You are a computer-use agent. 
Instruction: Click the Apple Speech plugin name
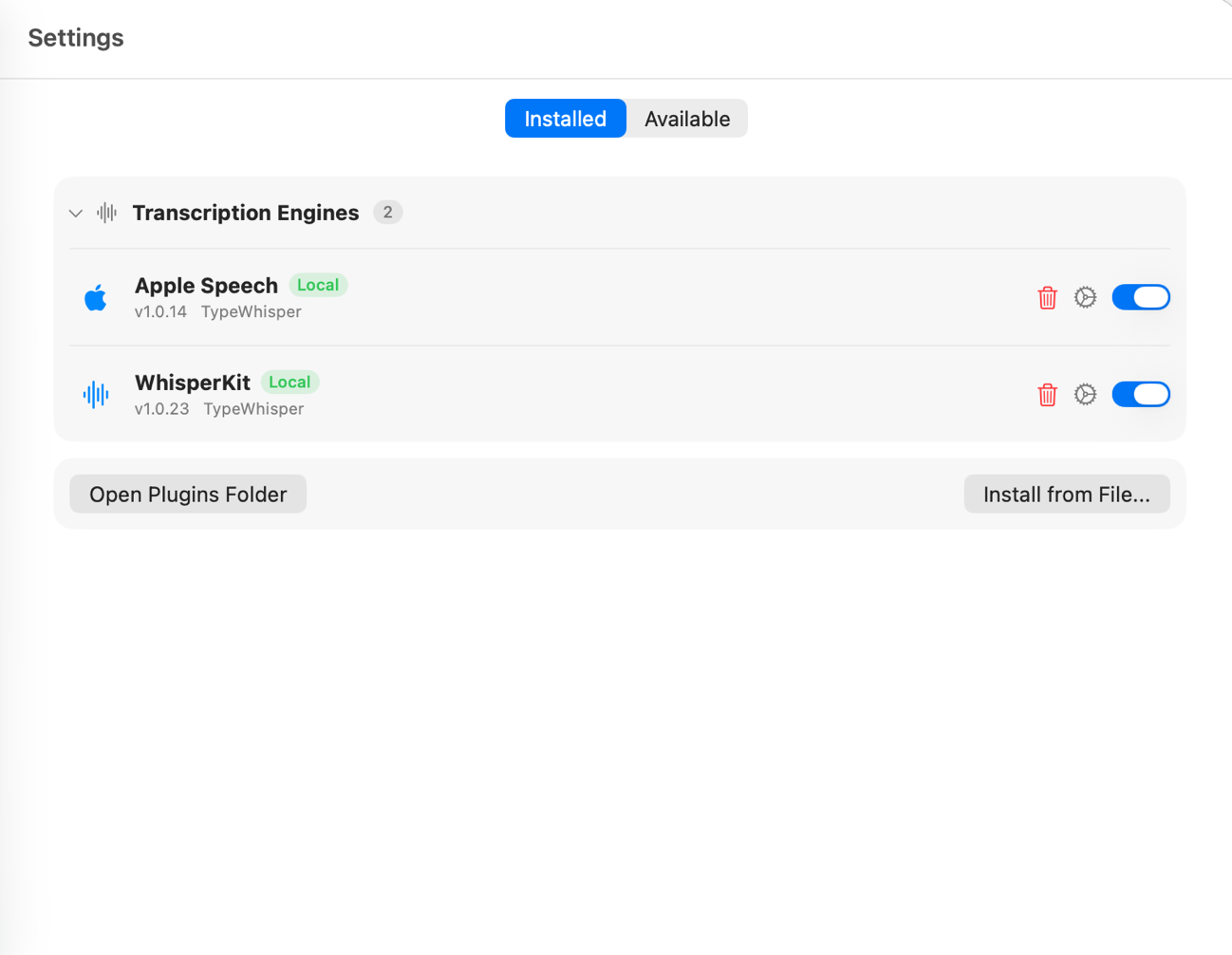(206, 286)
